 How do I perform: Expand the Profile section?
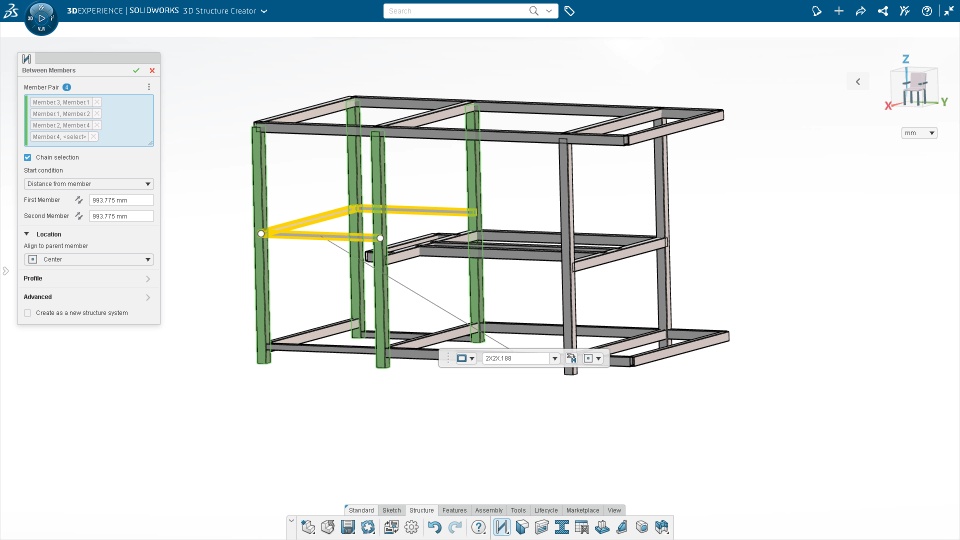click(x=88, y=279)
